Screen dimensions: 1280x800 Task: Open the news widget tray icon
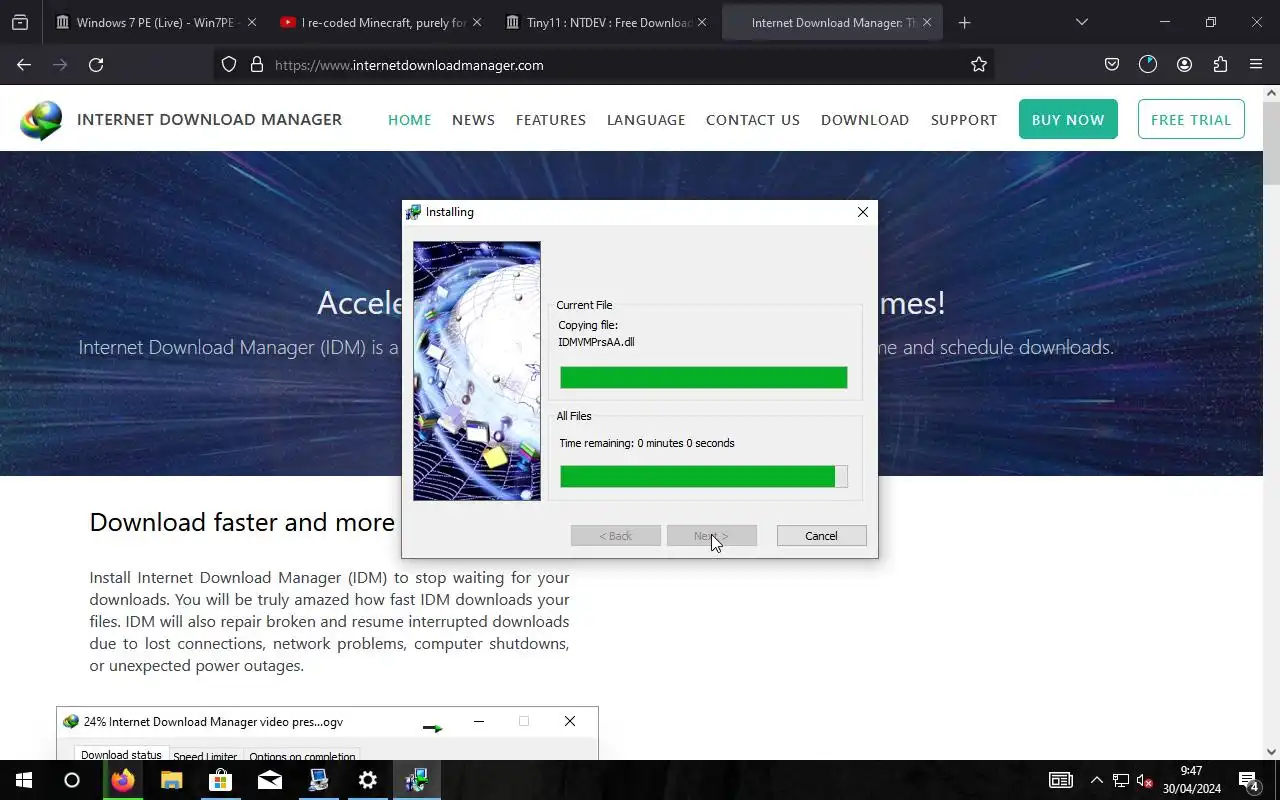(x=1060, y=780)
